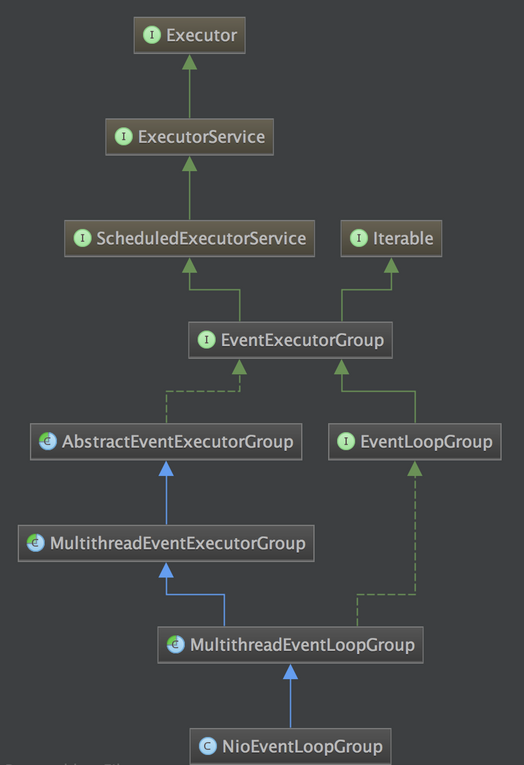Click the interface icon on Executor node

152,35
